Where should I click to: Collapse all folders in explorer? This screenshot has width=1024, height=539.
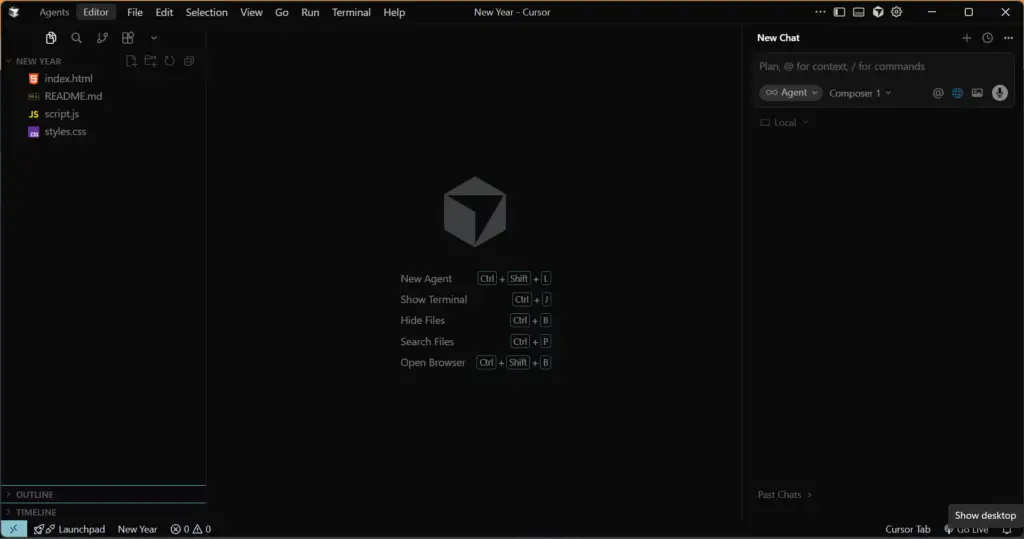coord(188,61)
